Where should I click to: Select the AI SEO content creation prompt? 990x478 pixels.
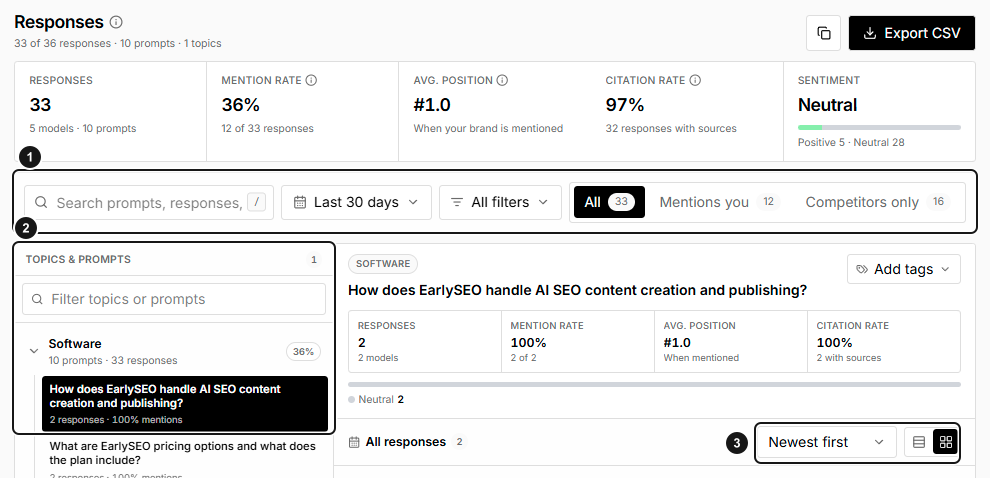pyautogui.click(x=185, y=403)
